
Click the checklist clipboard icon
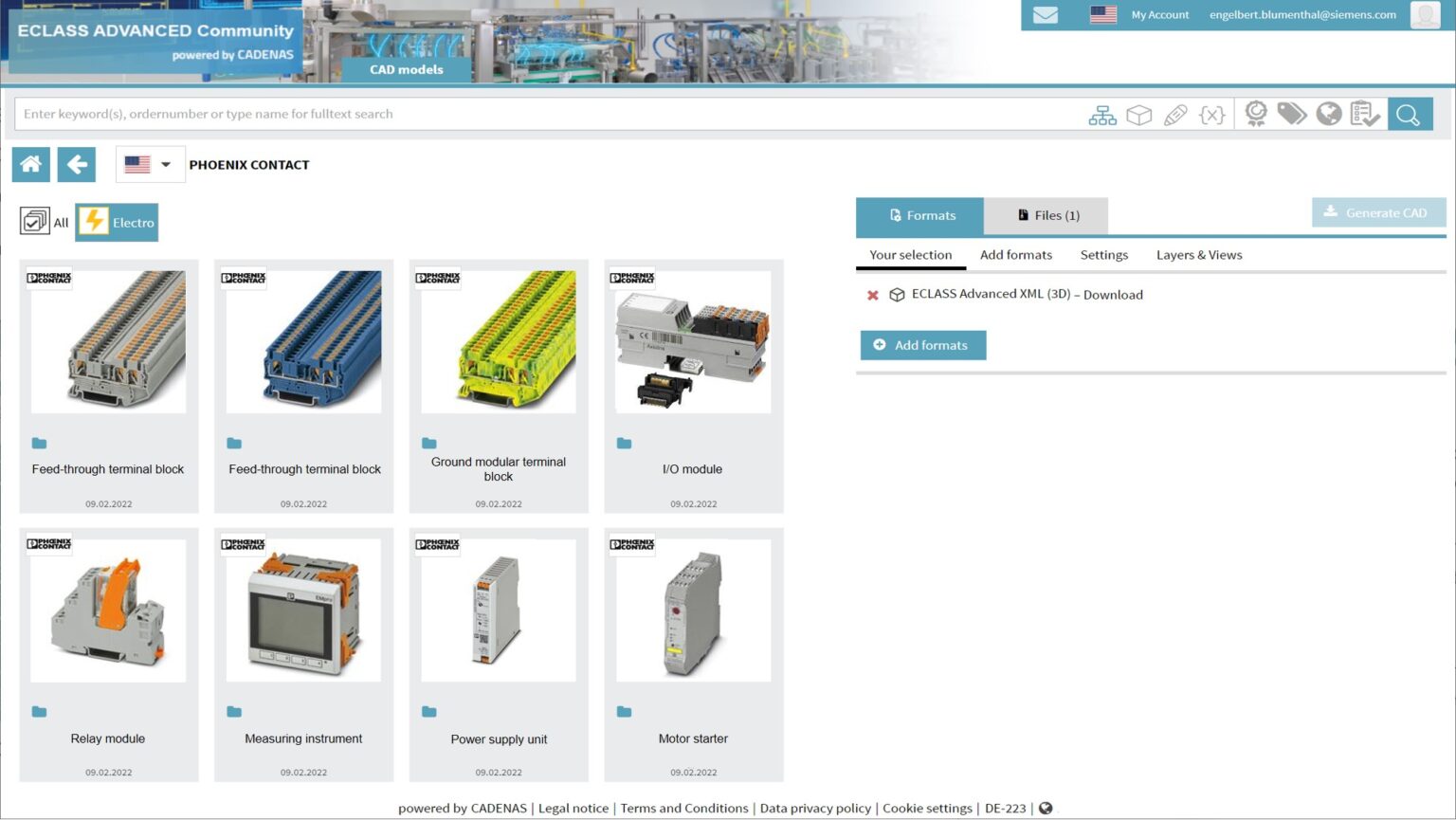[x=1365, y=114]
